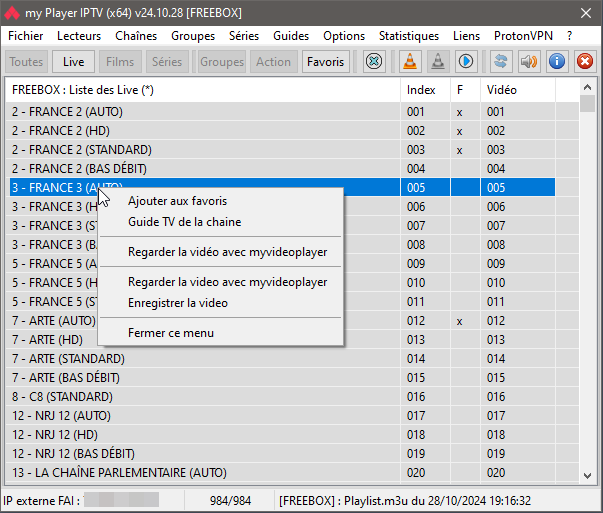Click the favorite x mark of index 012
Image resolution: width=603 pixels, height=513 pixels.
(x=459, y=321)
